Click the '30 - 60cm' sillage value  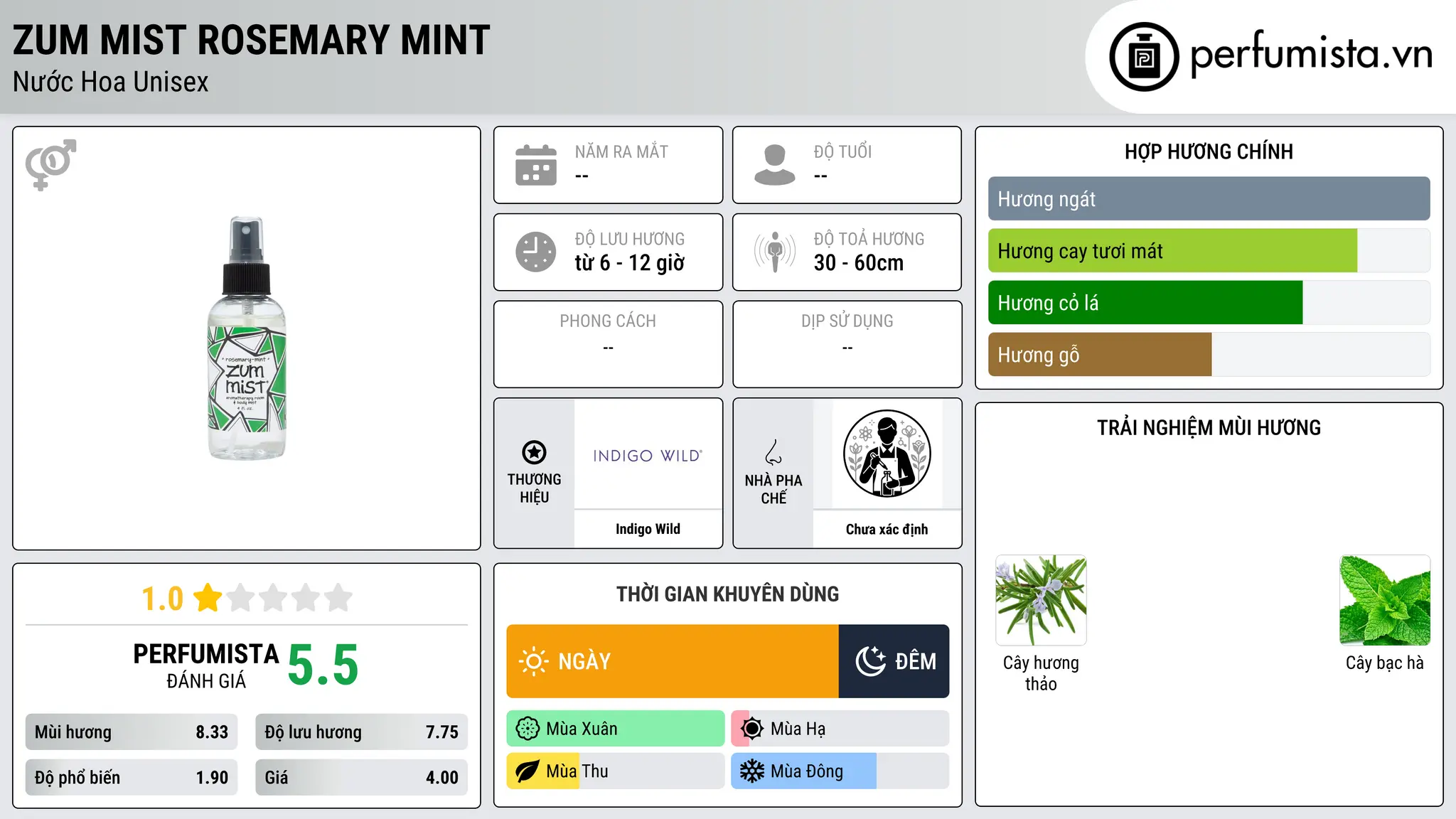click(x=859, y=263)
